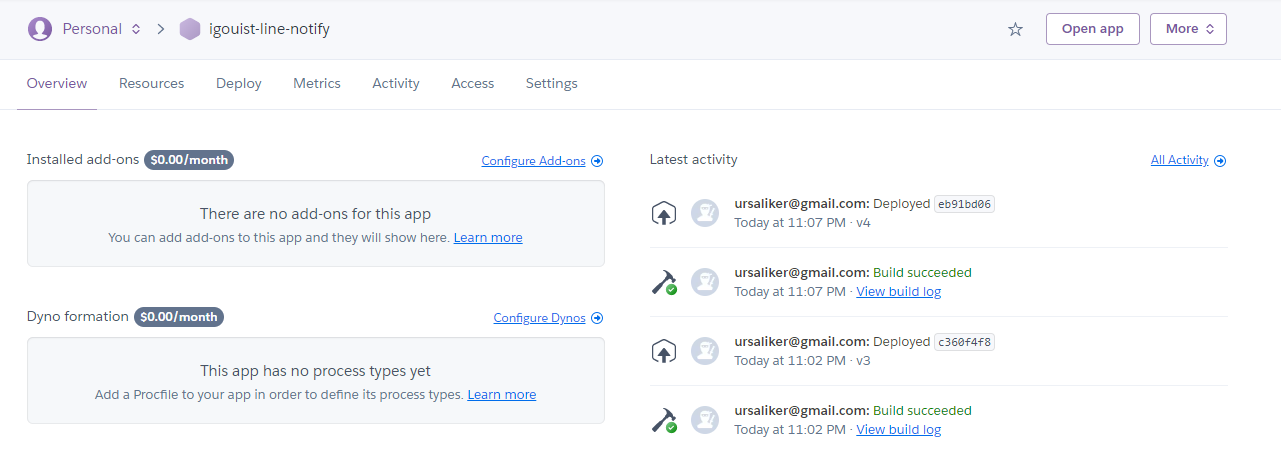Go to the Settings tab
The height and width of the screenshot is (451, 1281).
coord(552,83)
